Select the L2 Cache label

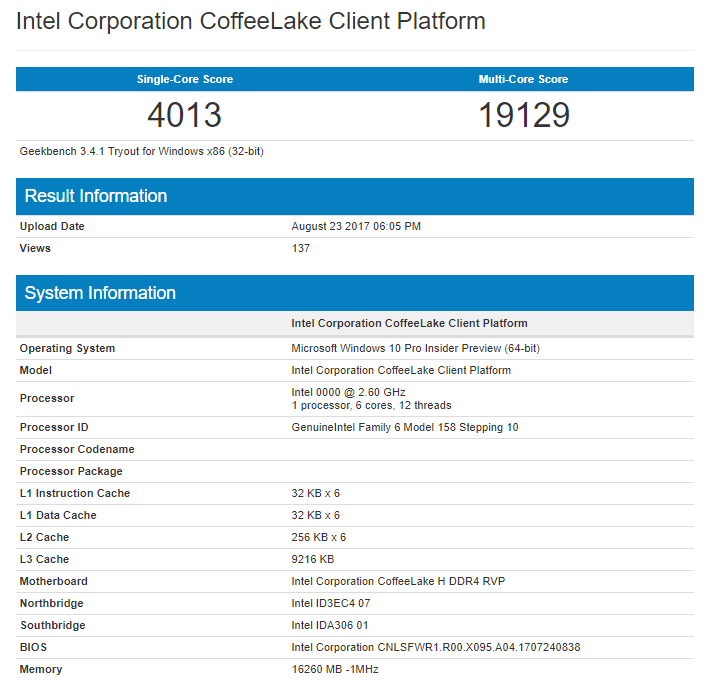click(44, 537)
